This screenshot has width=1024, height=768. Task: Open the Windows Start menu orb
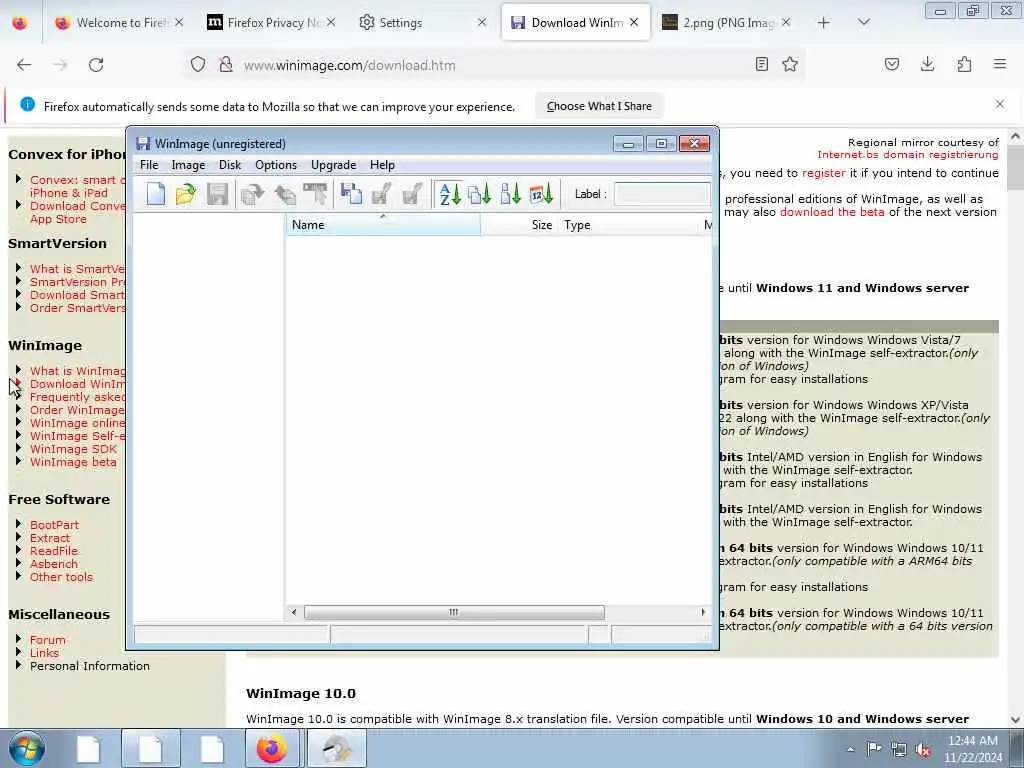pyautogui.click(x=27, y=749)
